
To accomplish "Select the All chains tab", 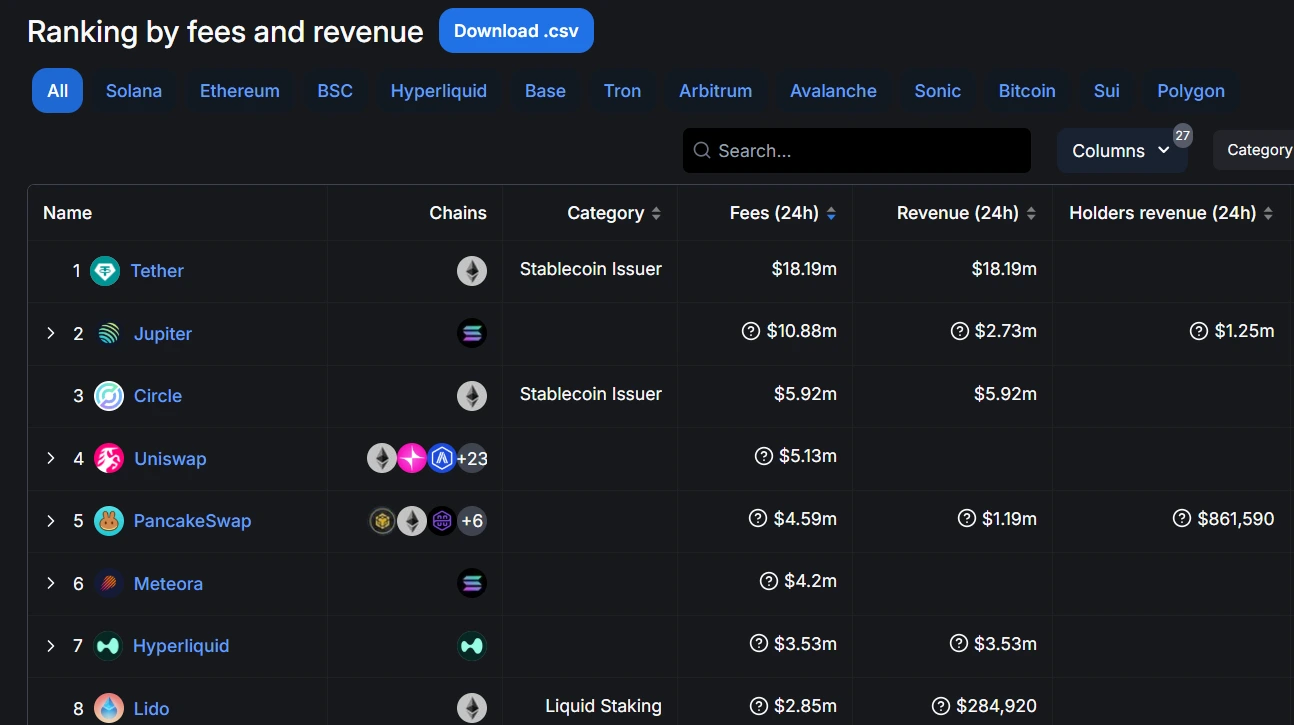I will click(58, 91).
